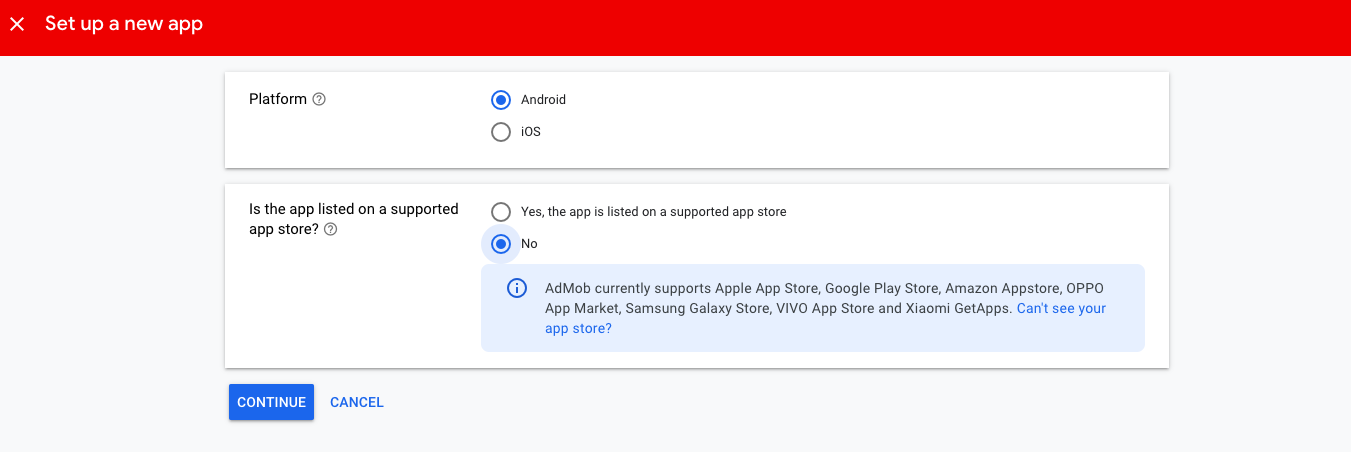
Task: Click the 'No' text label
Action: point(529,244)
